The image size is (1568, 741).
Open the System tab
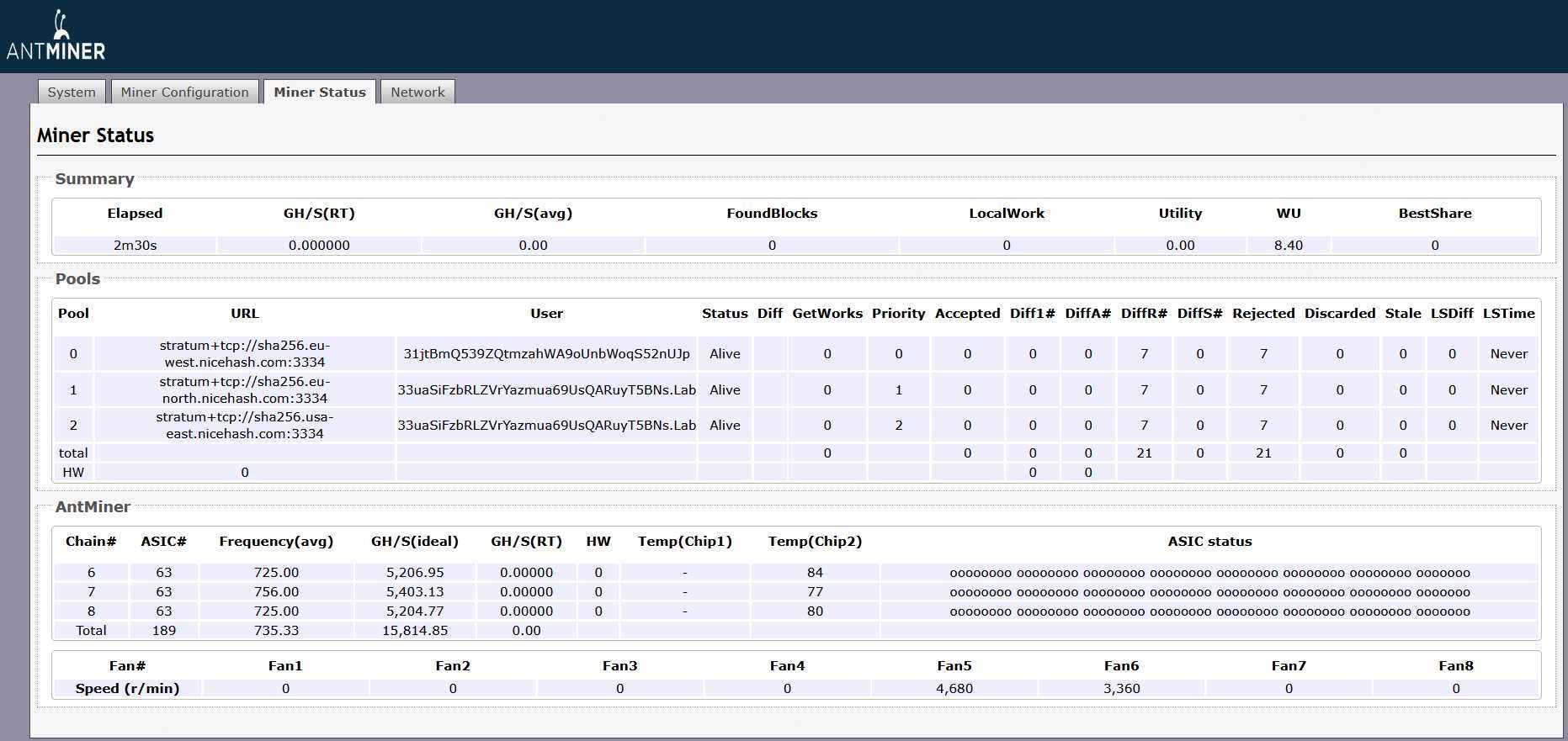(72, 92)
